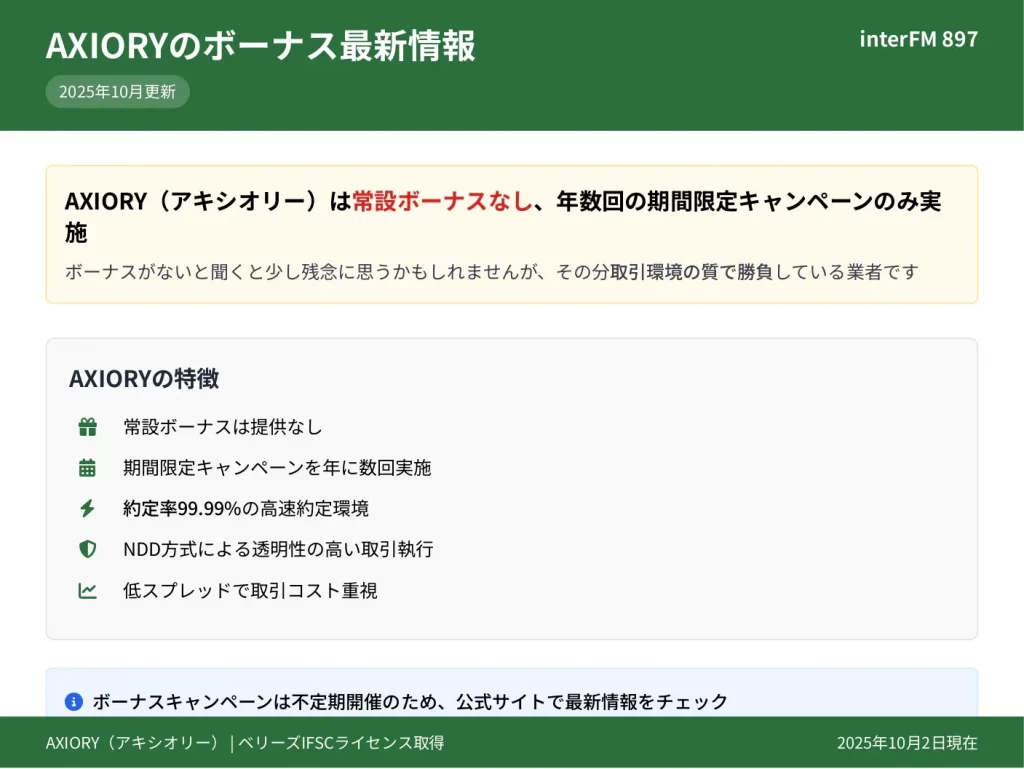
Task: Select the lightning bolt icon for 高速約定環境
Action: [88, 509]
